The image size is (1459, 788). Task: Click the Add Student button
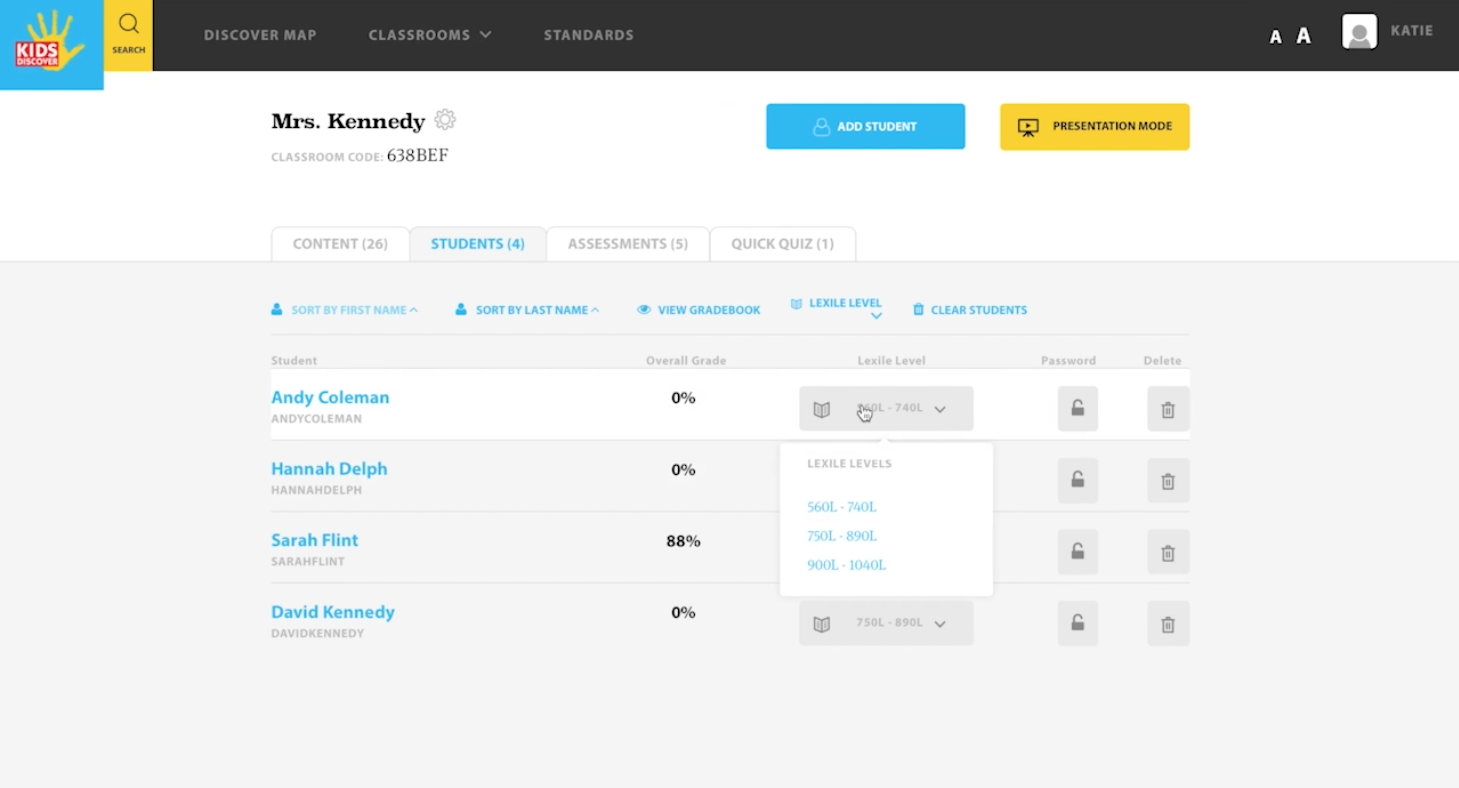click(x=865, y=127)
